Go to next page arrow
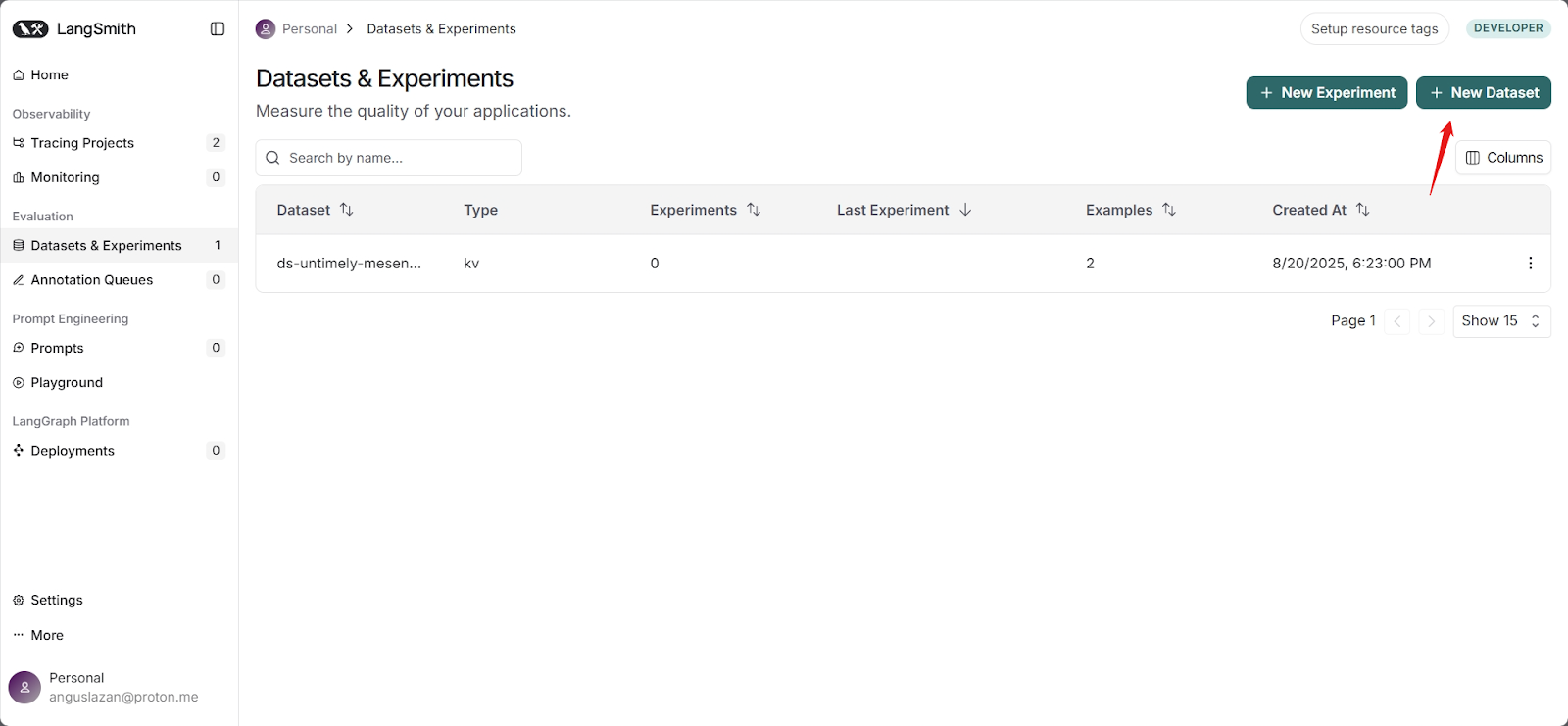 [1432, 321]
